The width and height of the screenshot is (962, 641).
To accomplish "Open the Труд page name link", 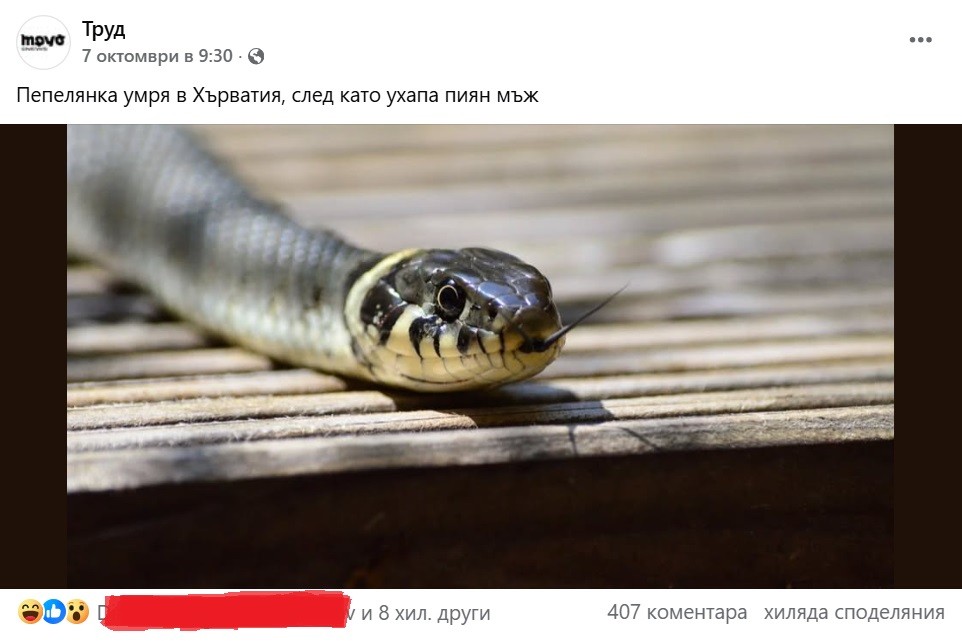I will [103, 29].
